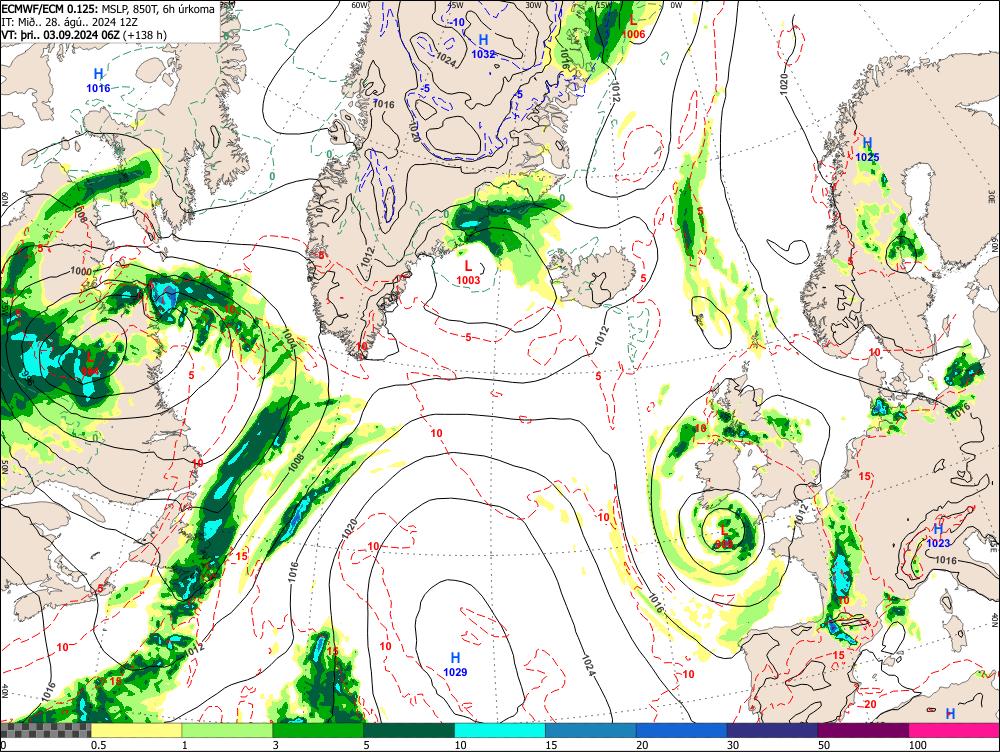This screenshot has height=752, width=1000.
Task: Click the '1024' isobar label over Greenland
Action: point(446,59)
